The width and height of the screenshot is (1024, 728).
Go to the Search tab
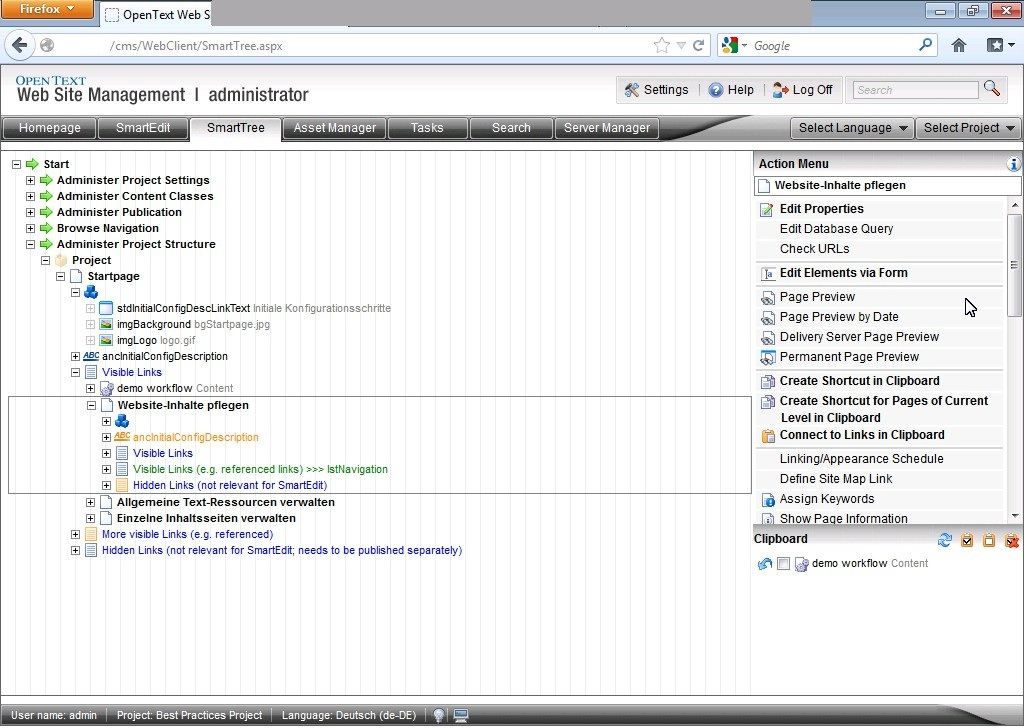coord(511,128)
